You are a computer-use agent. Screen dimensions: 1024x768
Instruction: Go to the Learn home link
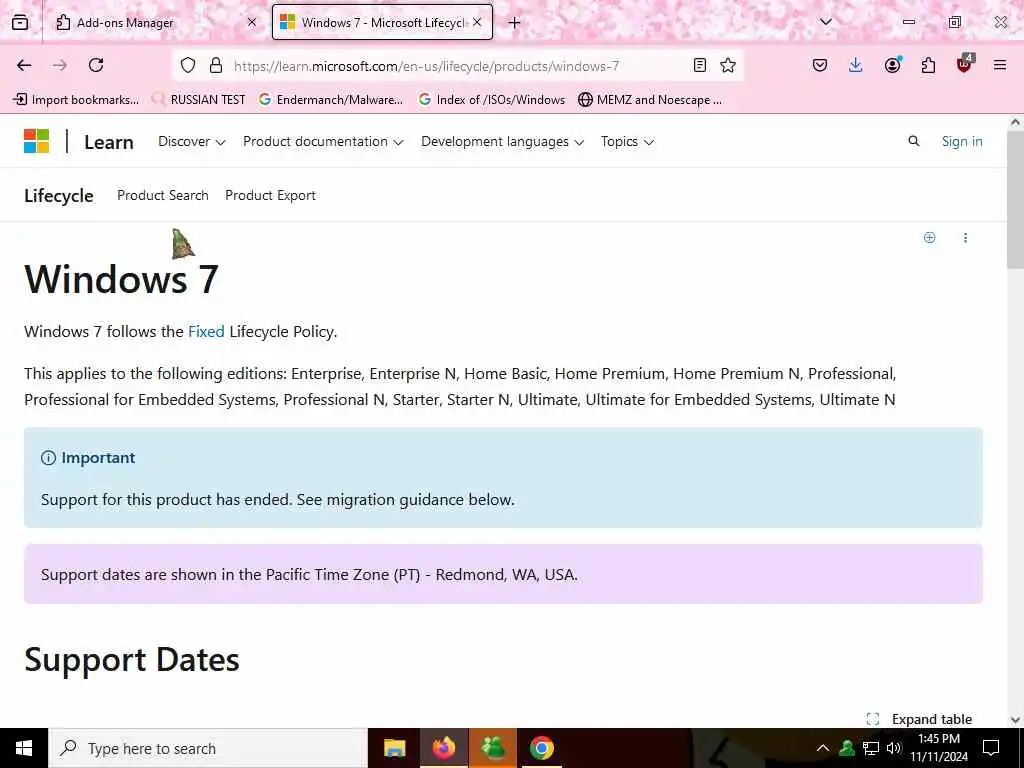pos(108,142)
